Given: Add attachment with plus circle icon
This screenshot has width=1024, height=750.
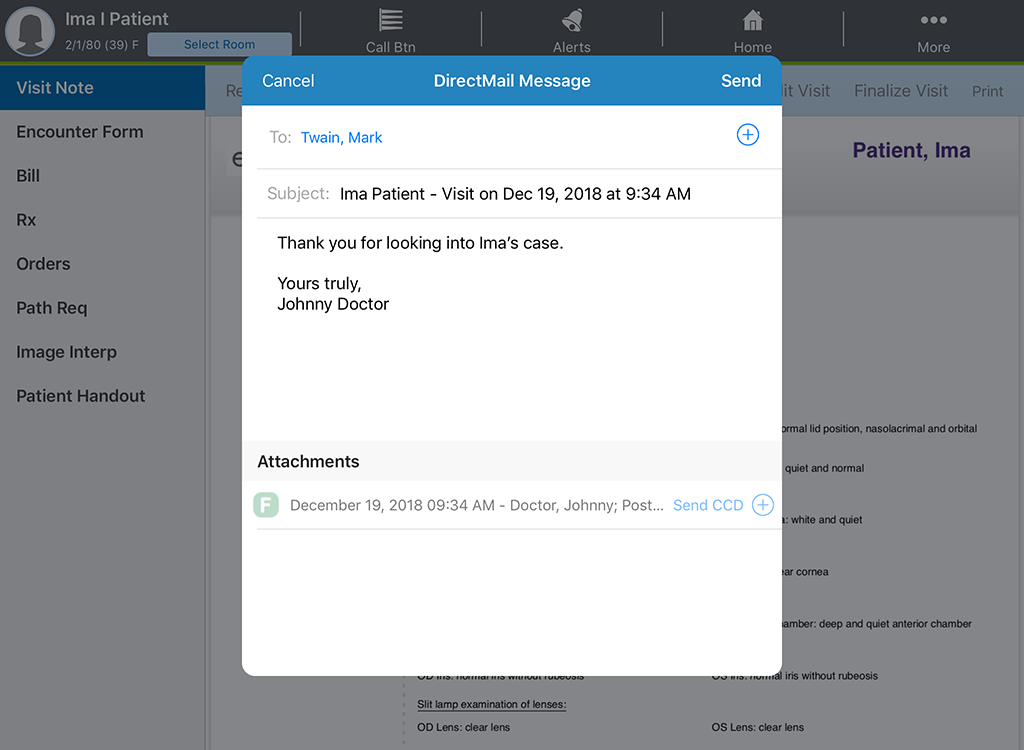Looking at the screenshot, I should (763, 504).
